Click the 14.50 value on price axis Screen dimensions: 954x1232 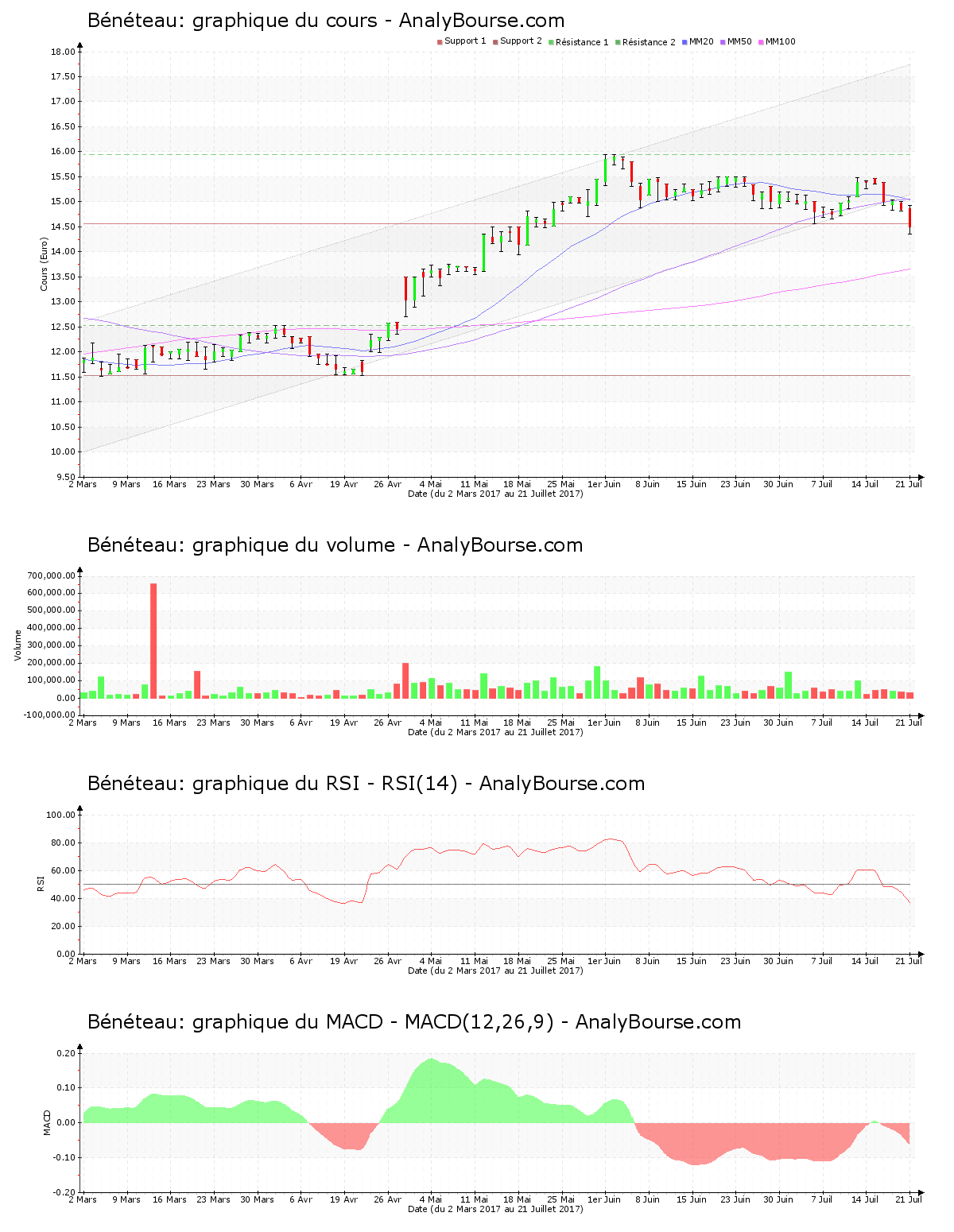pyautogui.click(x=64, y=227)
